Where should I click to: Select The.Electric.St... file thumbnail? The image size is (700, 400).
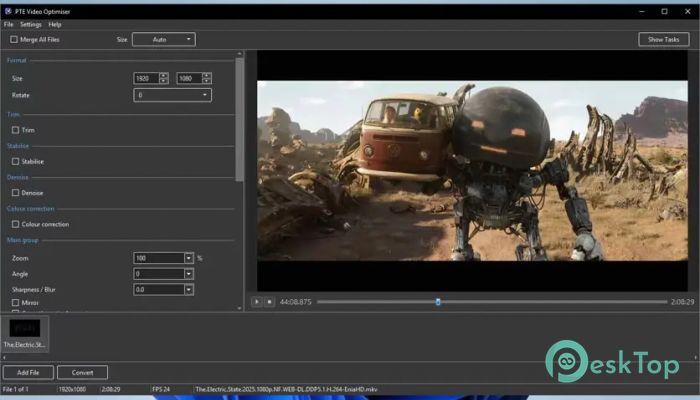point(25,333)
